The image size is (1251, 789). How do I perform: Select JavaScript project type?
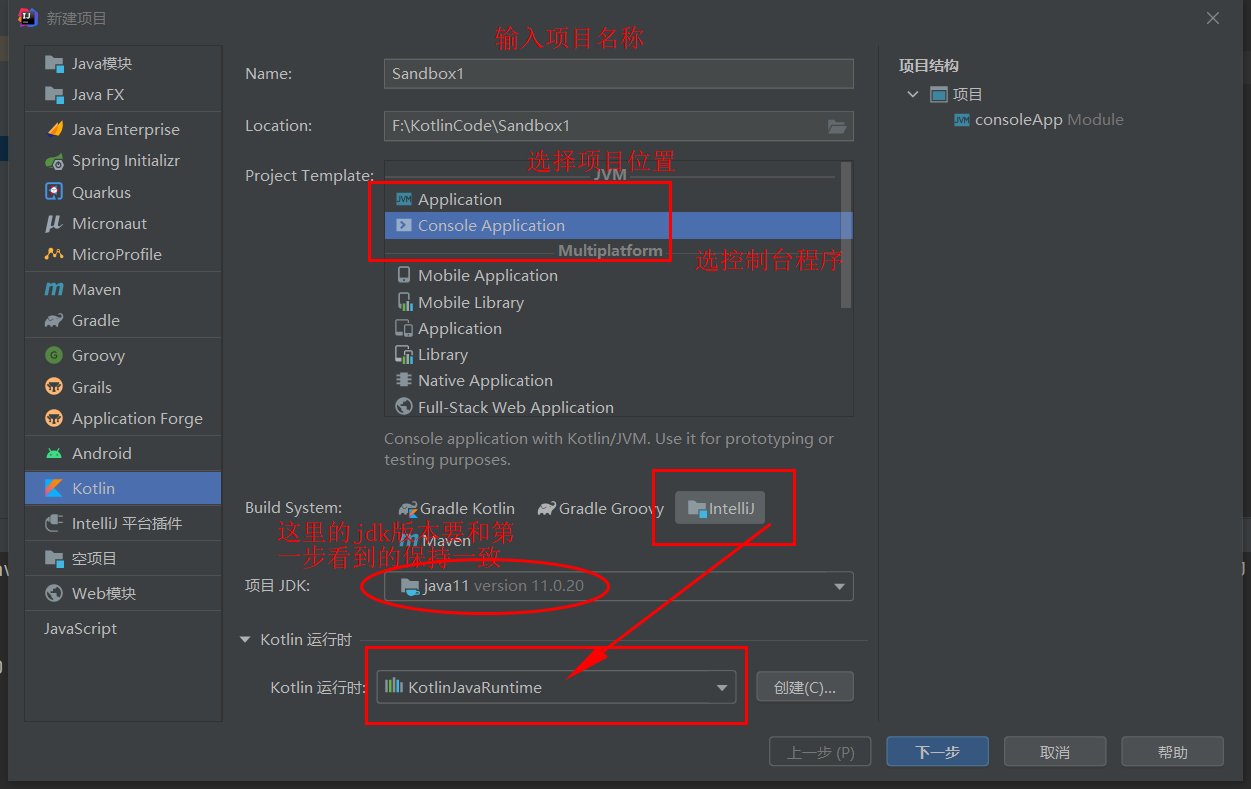123,628
